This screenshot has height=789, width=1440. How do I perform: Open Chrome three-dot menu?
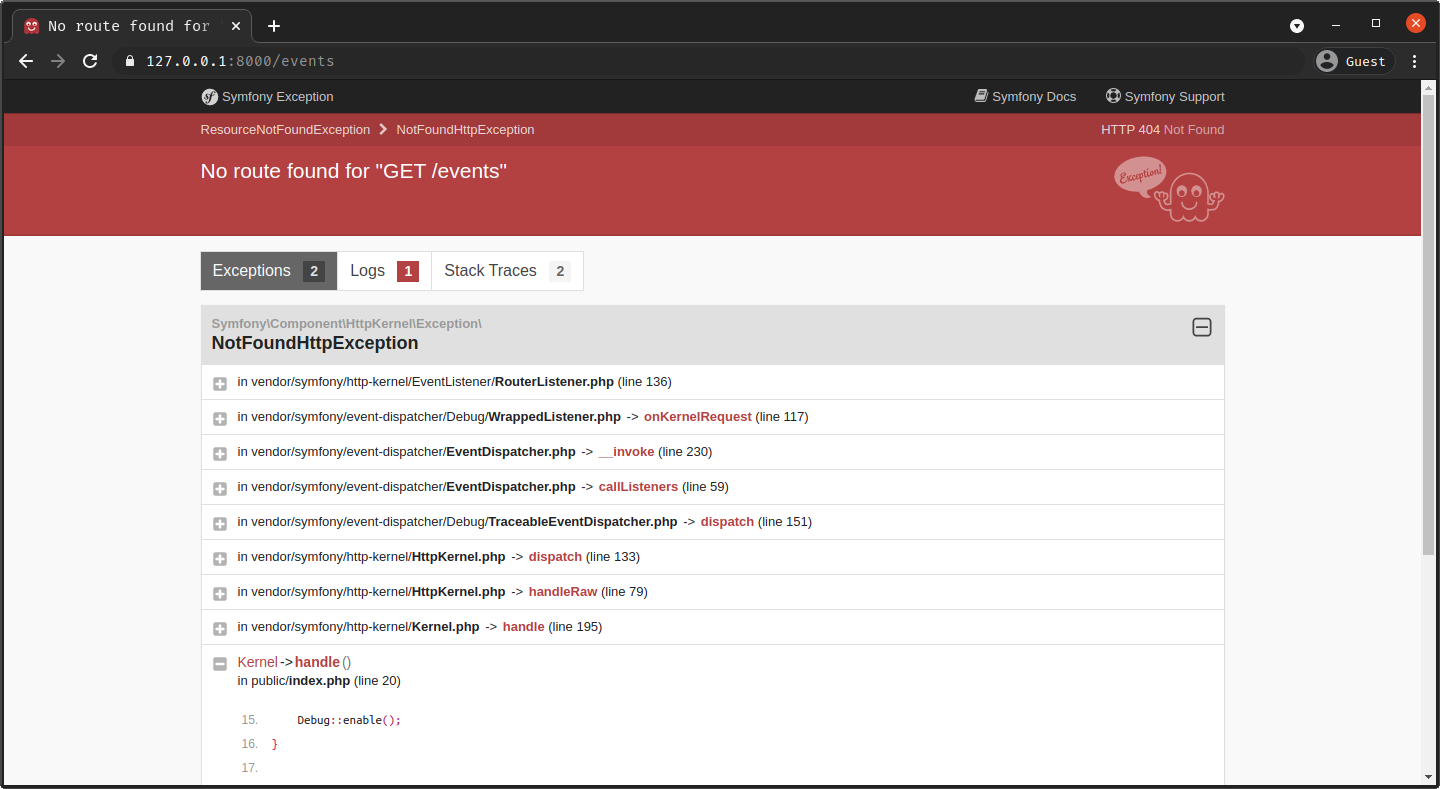pyautogui.click(x=1414, y=61)
